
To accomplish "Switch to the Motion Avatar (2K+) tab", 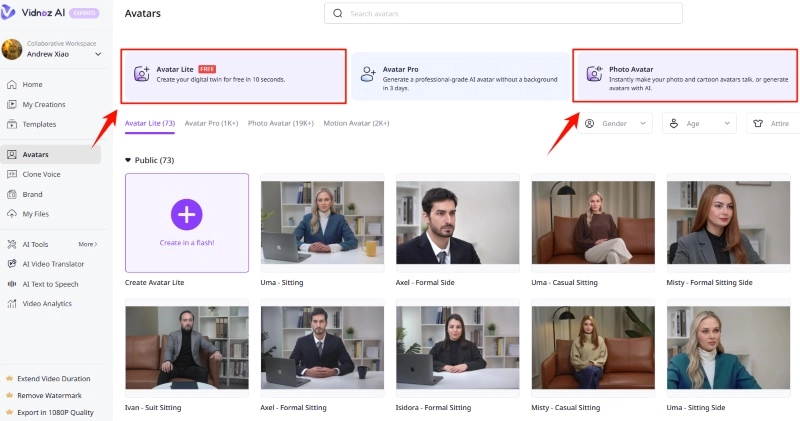I will [x=356, y=123].
